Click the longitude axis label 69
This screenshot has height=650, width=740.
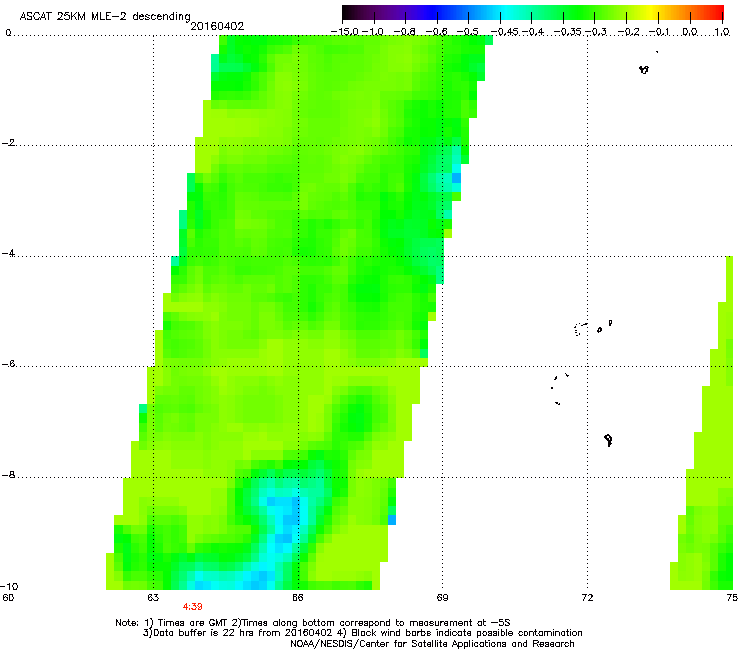pyautogui.click(x=442, y=598)
